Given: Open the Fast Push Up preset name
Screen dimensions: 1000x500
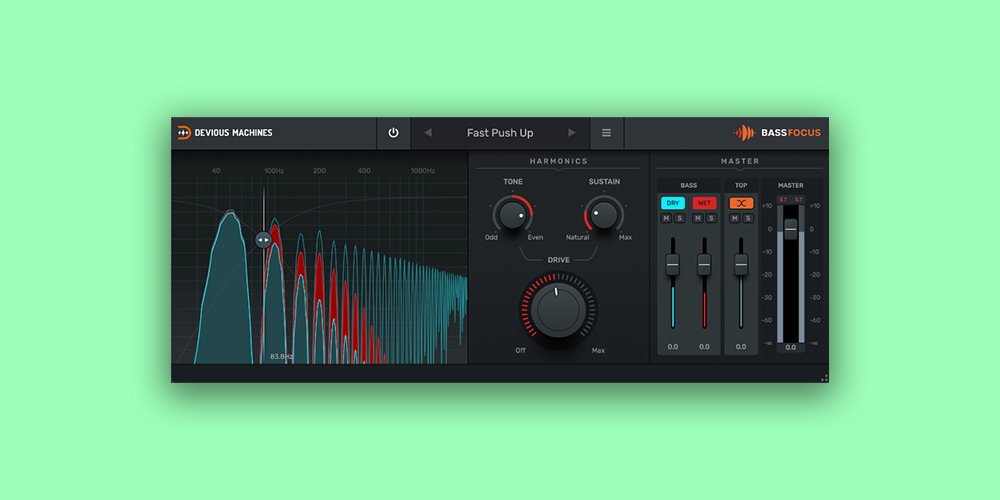Looking at the screenshot, I should click(x=500, y=133).
